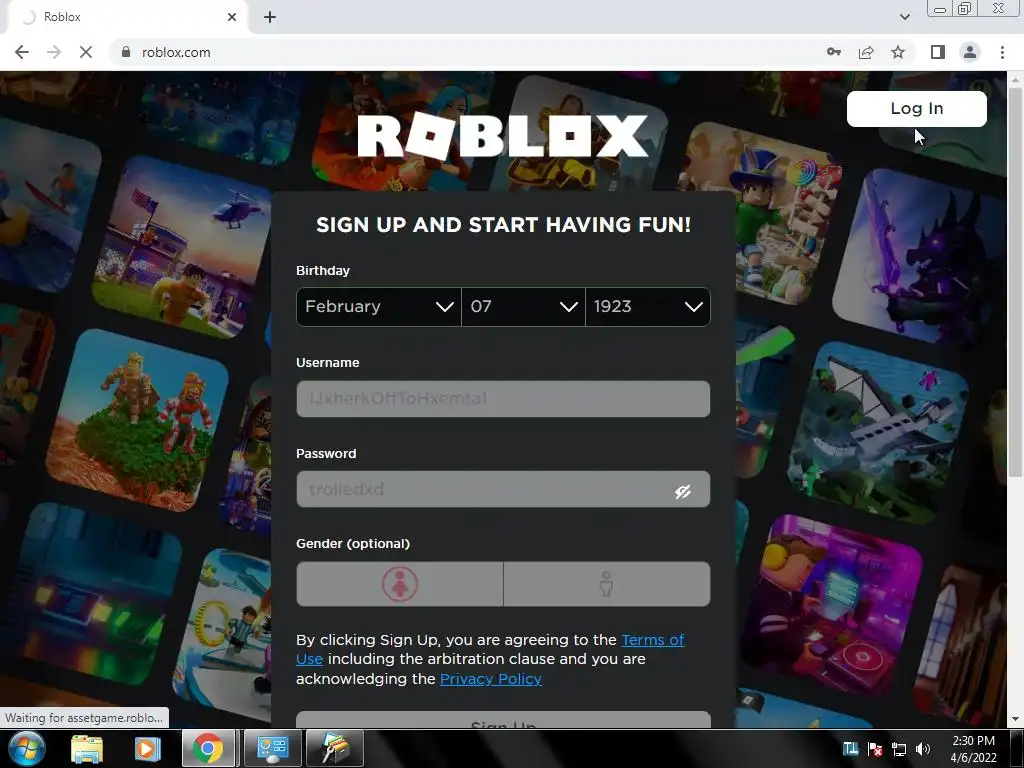Click the ROBLOX logo

pos(503,136)
